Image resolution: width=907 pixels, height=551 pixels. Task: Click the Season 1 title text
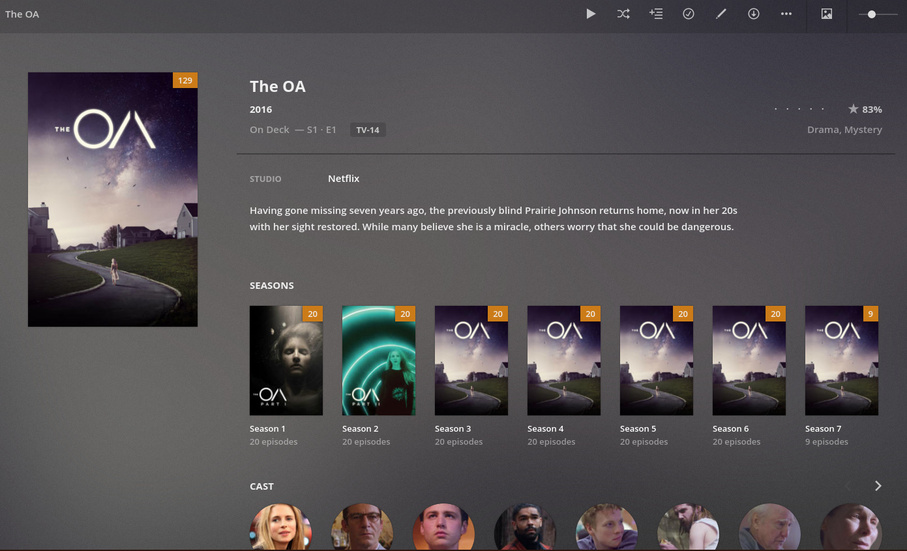267,428
